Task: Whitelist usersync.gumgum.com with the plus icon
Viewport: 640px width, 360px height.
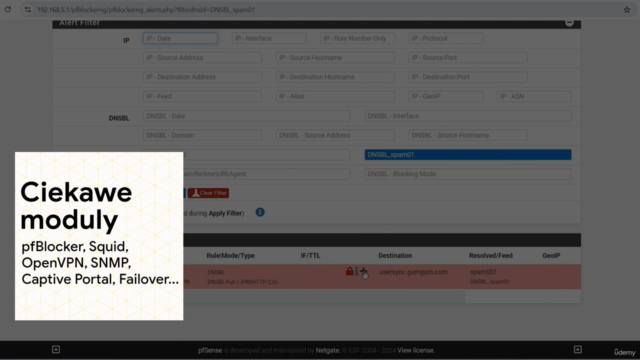Action: point(363,271)
